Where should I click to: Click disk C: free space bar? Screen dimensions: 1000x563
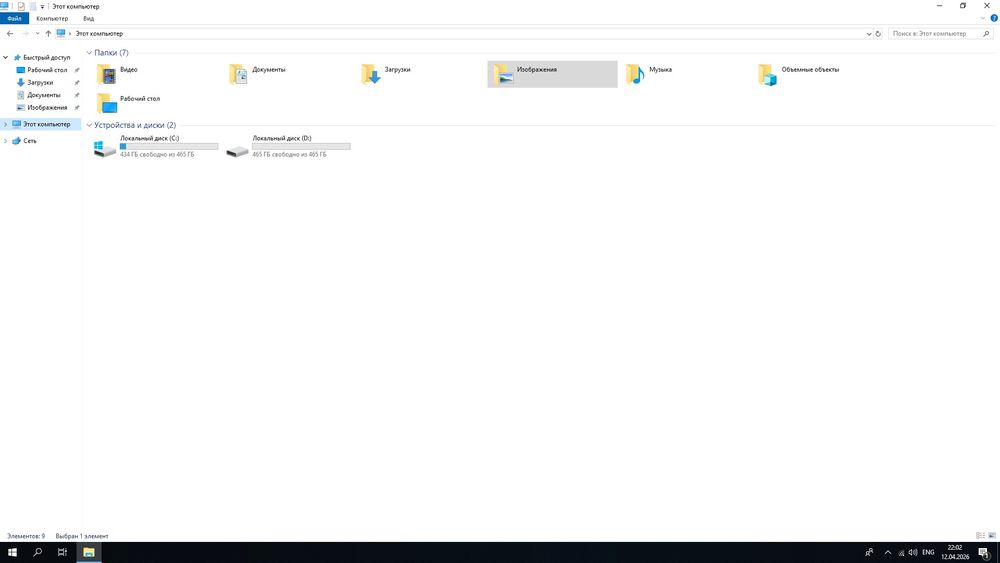[169, 146]
